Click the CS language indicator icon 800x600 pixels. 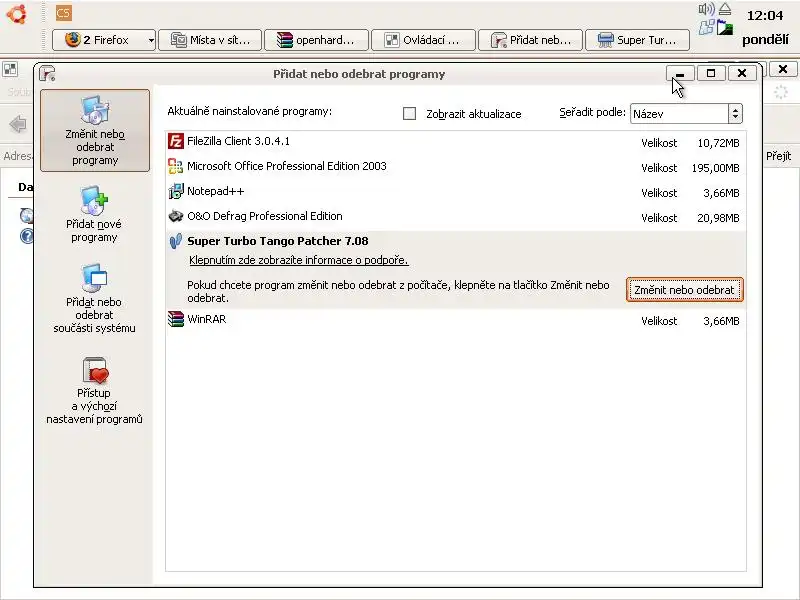(x=64, y=13)
